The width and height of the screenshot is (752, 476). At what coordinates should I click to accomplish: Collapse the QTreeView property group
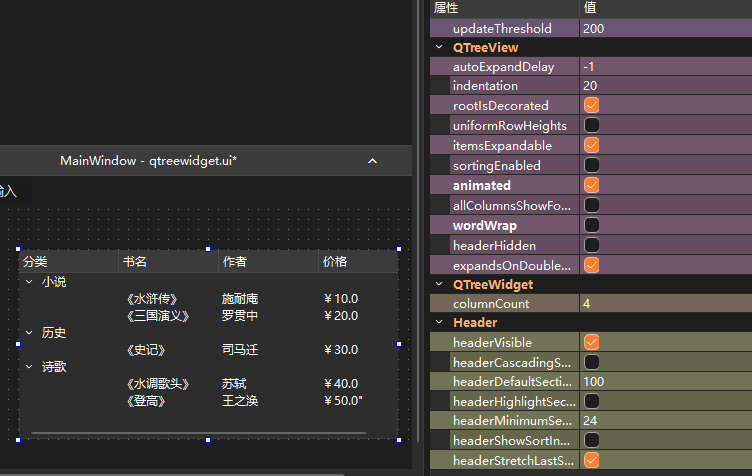439,47
